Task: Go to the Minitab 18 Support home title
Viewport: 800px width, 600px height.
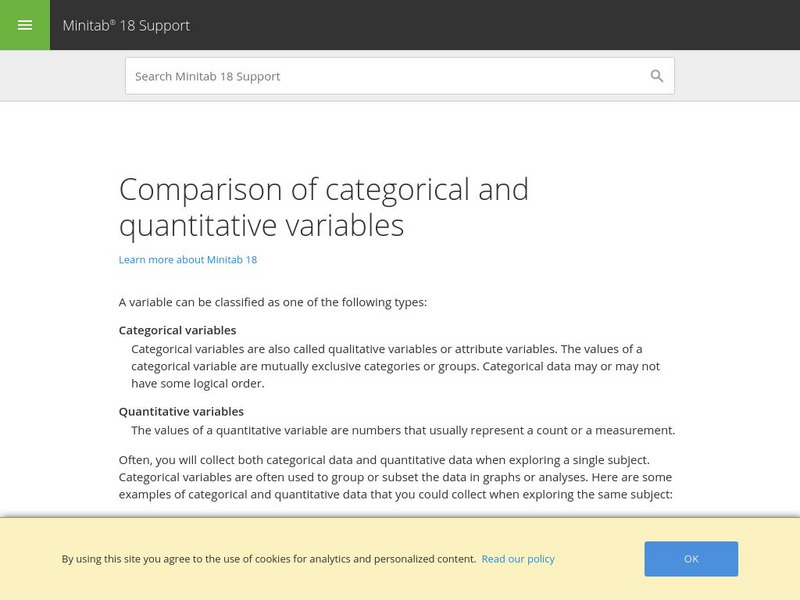Action: [x=126, y=26]
